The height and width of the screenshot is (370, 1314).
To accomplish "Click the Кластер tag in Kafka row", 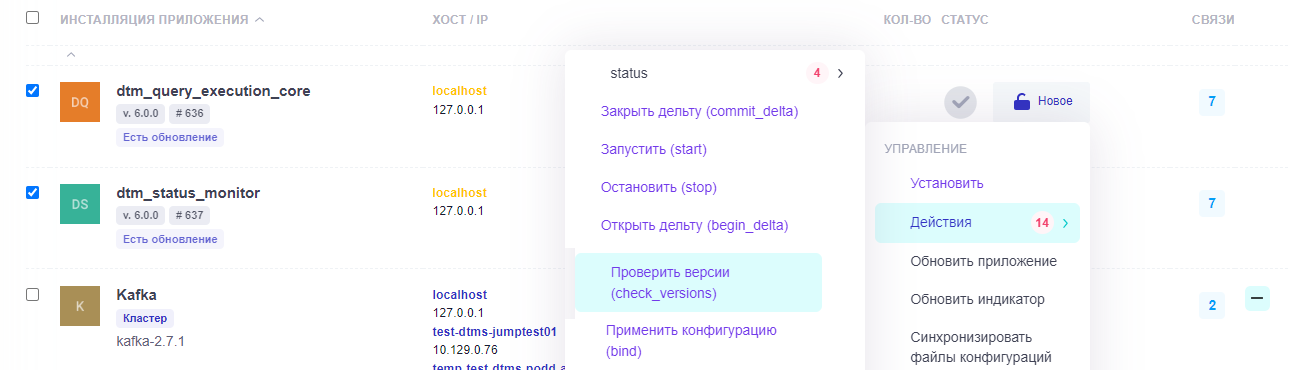I will [x=146, y=318].
